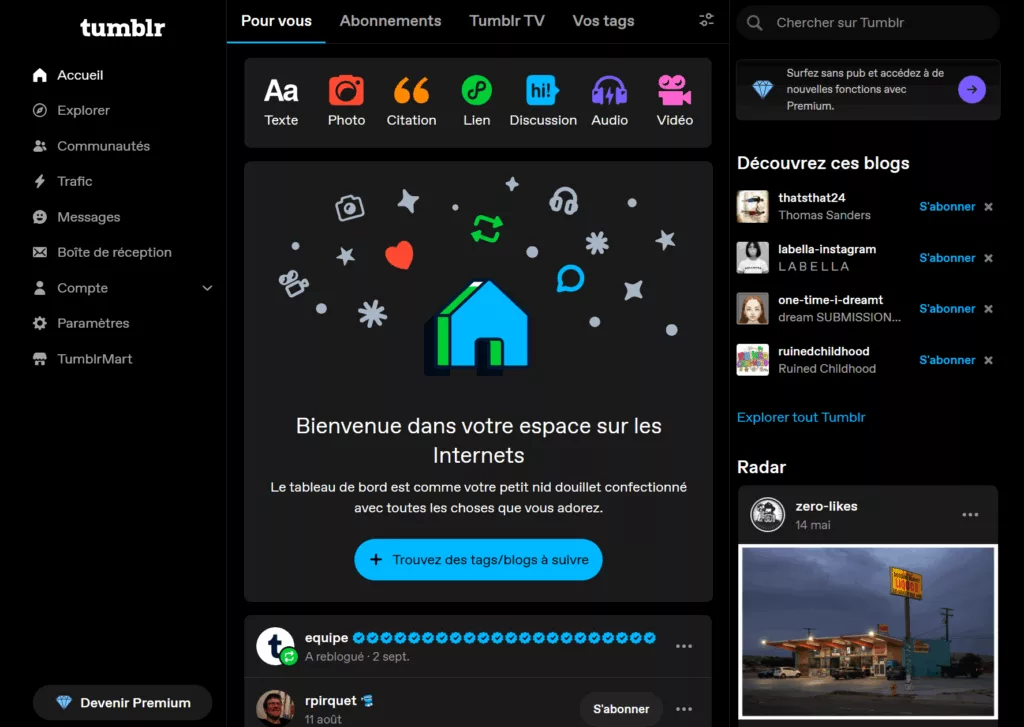Subscribe to thatsthat24 blog

pos(947,206)
